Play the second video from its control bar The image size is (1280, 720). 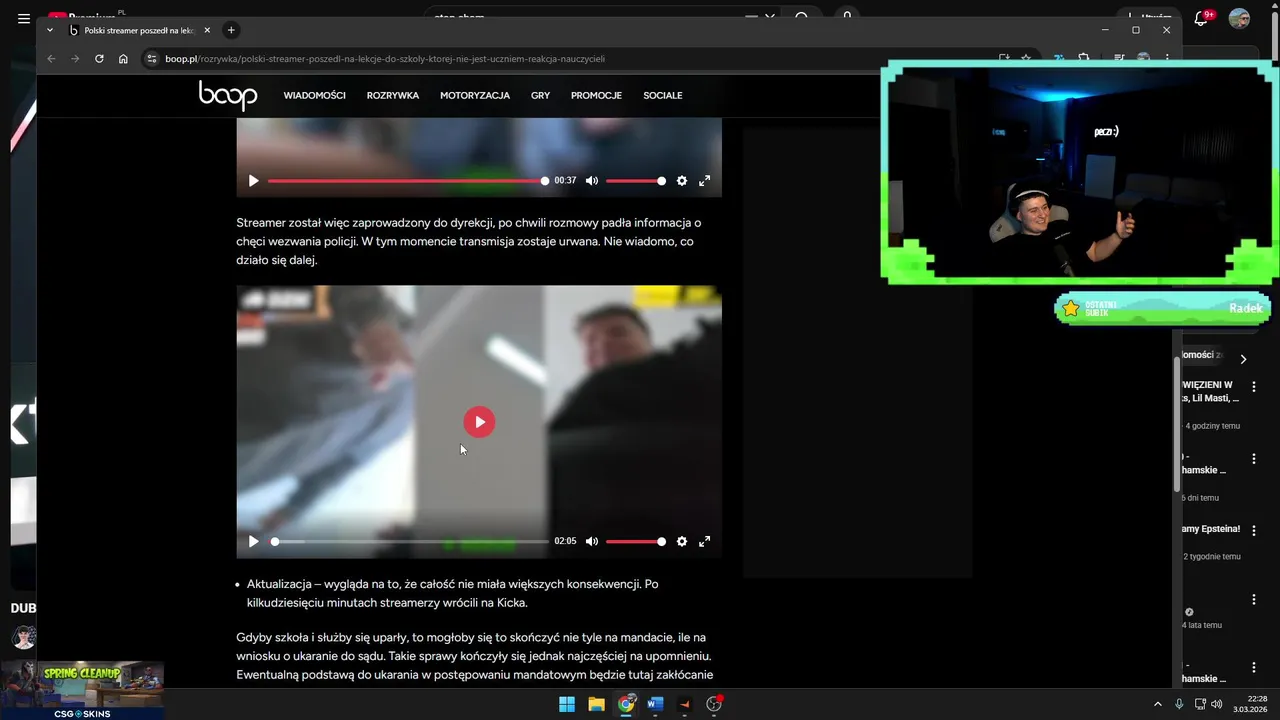(253, 541)
